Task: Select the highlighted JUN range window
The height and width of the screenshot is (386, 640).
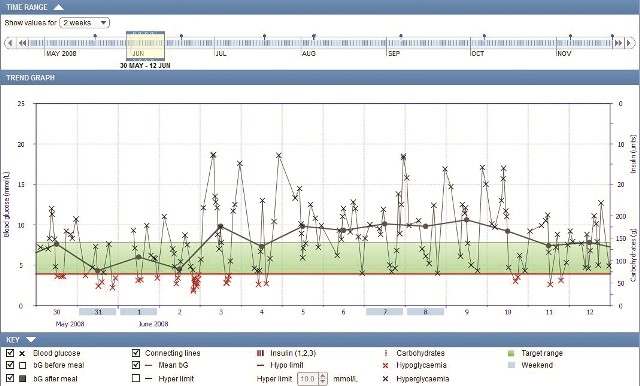Action: click(x=145, y=45)
